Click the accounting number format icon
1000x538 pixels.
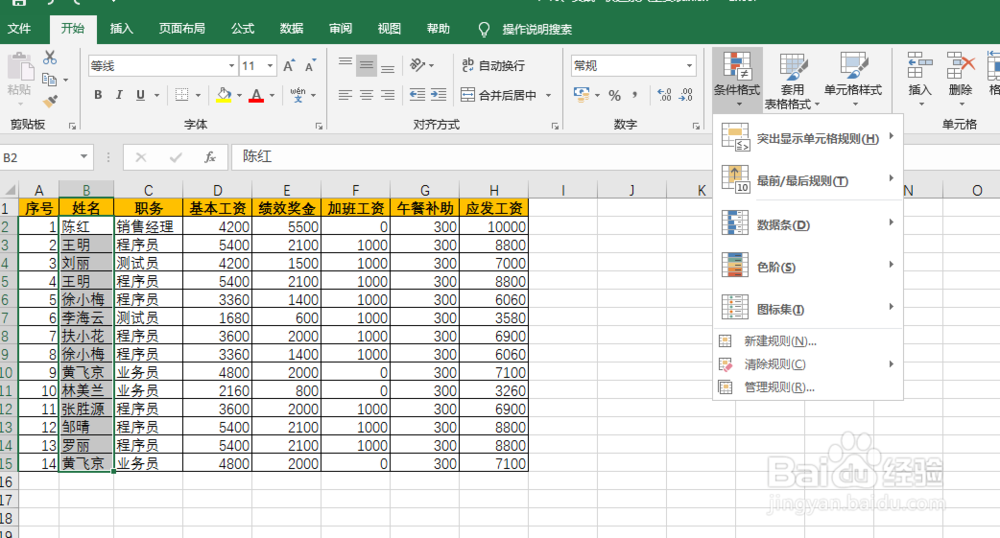pos(581,95)
